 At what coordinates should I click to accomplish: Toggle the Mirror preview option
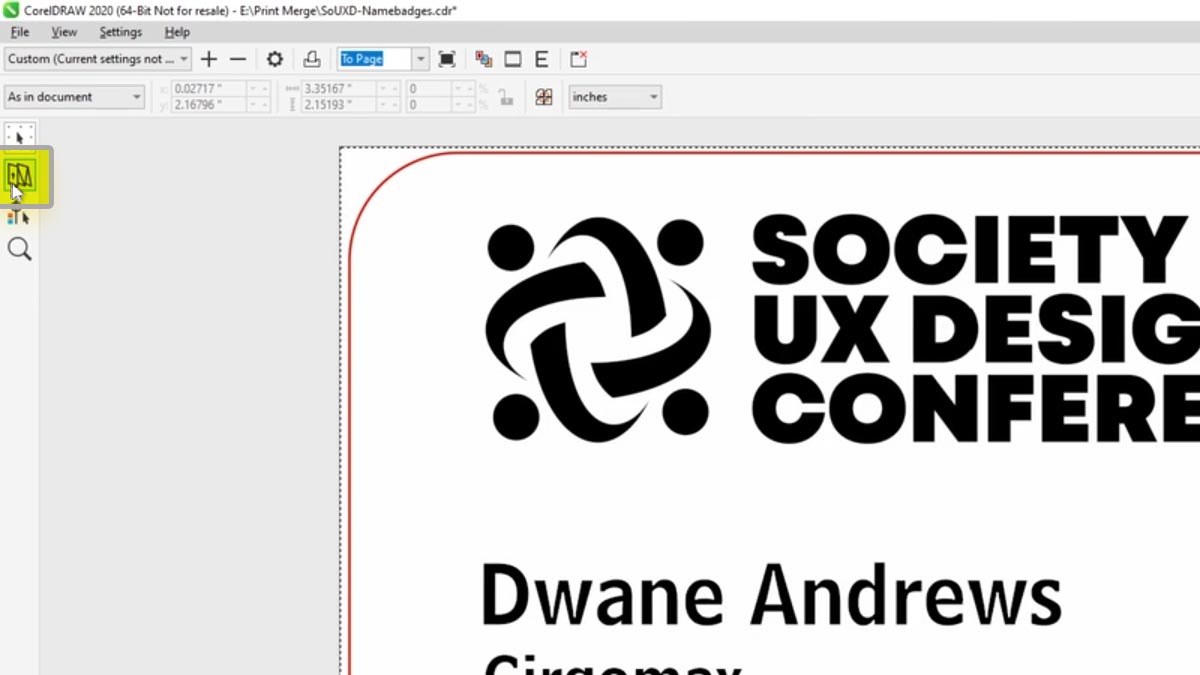[512, 58]
